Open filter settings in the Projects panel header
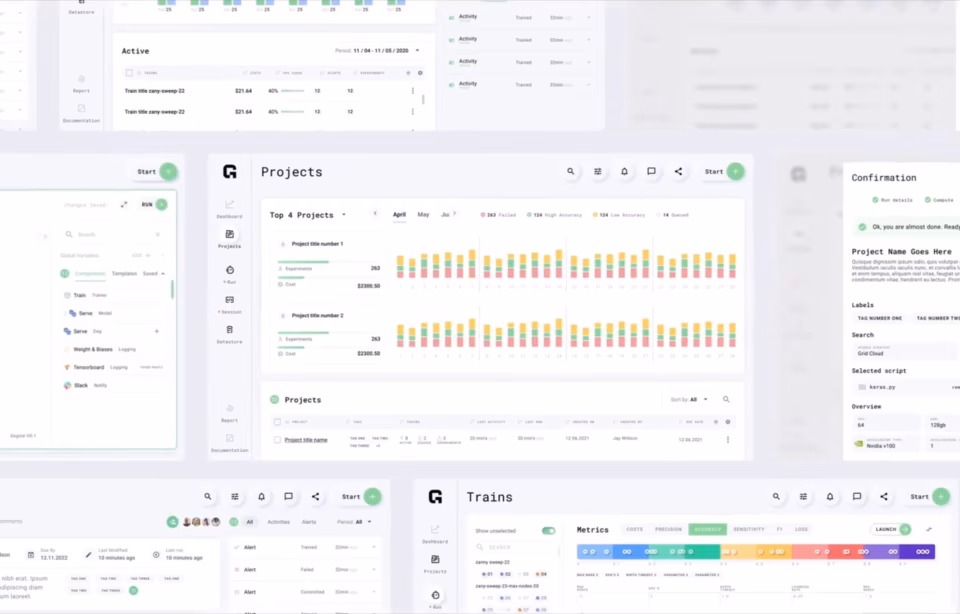 click(598, 171)
